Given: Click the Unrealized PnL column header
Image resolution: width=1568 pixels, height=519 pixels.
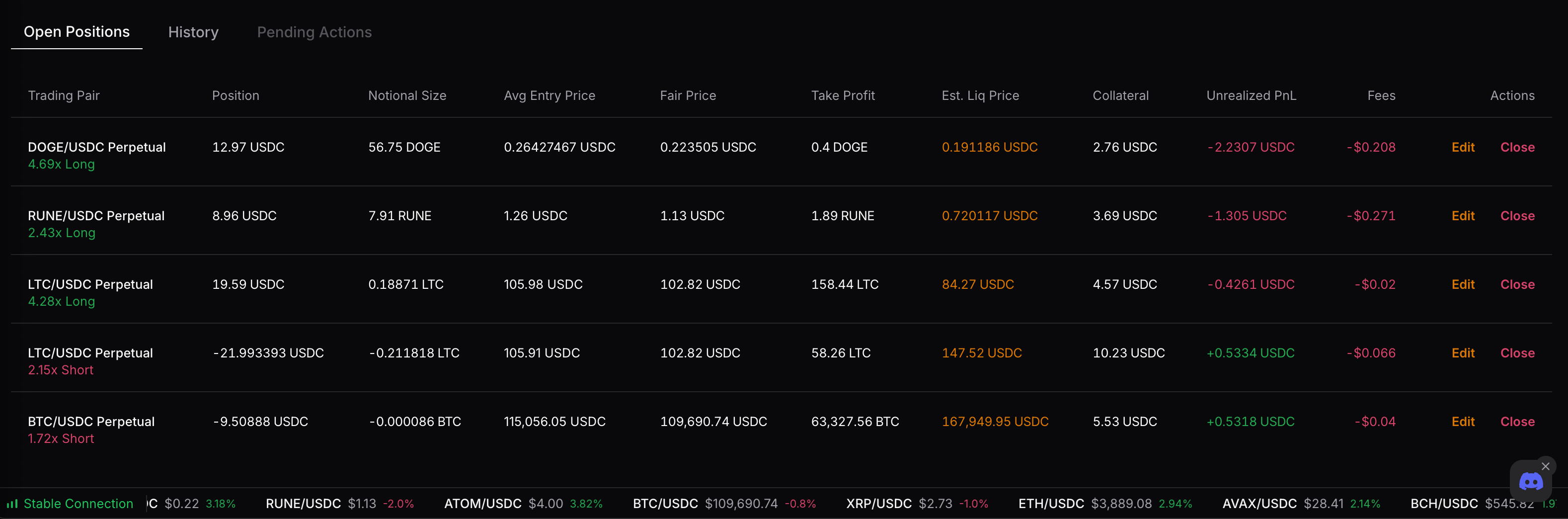Looking at the screenshot, I should tap(1251, 95).
